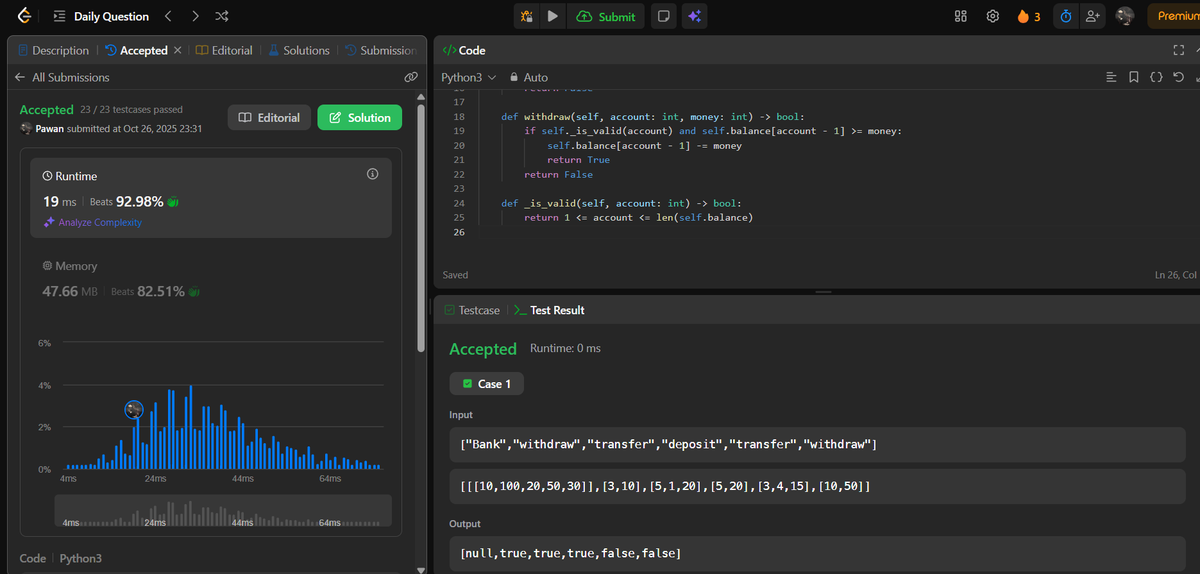Click the format code lines icon
Viewport: 1200px width, 574px height.
point(1111,77)
